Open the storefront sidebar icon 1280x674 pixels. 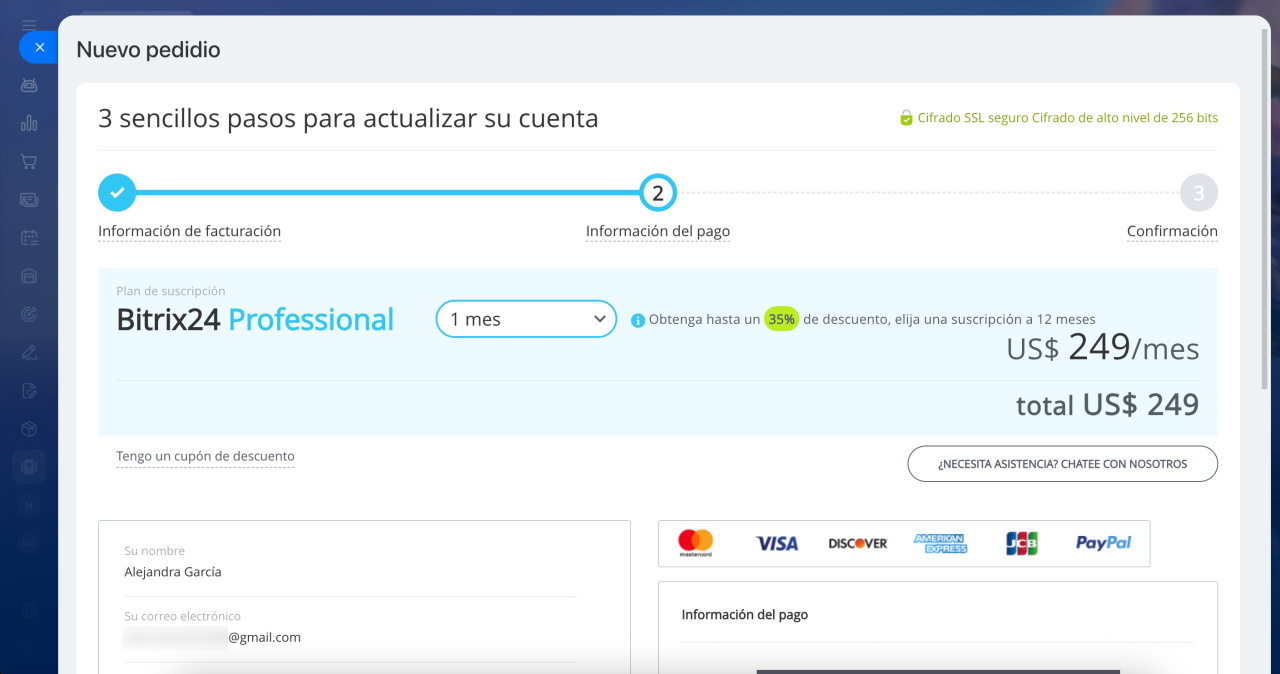pos(29,276)
